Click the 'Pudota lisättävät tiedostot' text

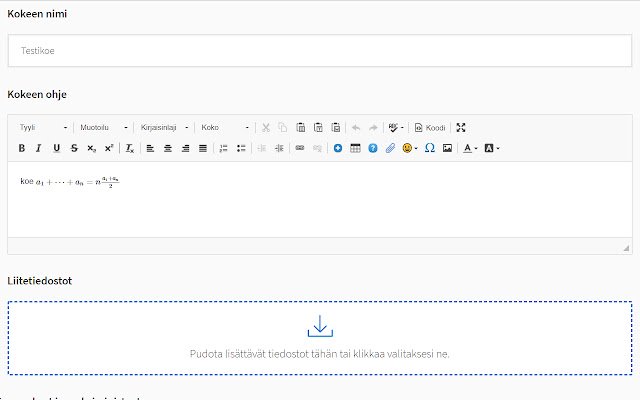pos(320,354)
